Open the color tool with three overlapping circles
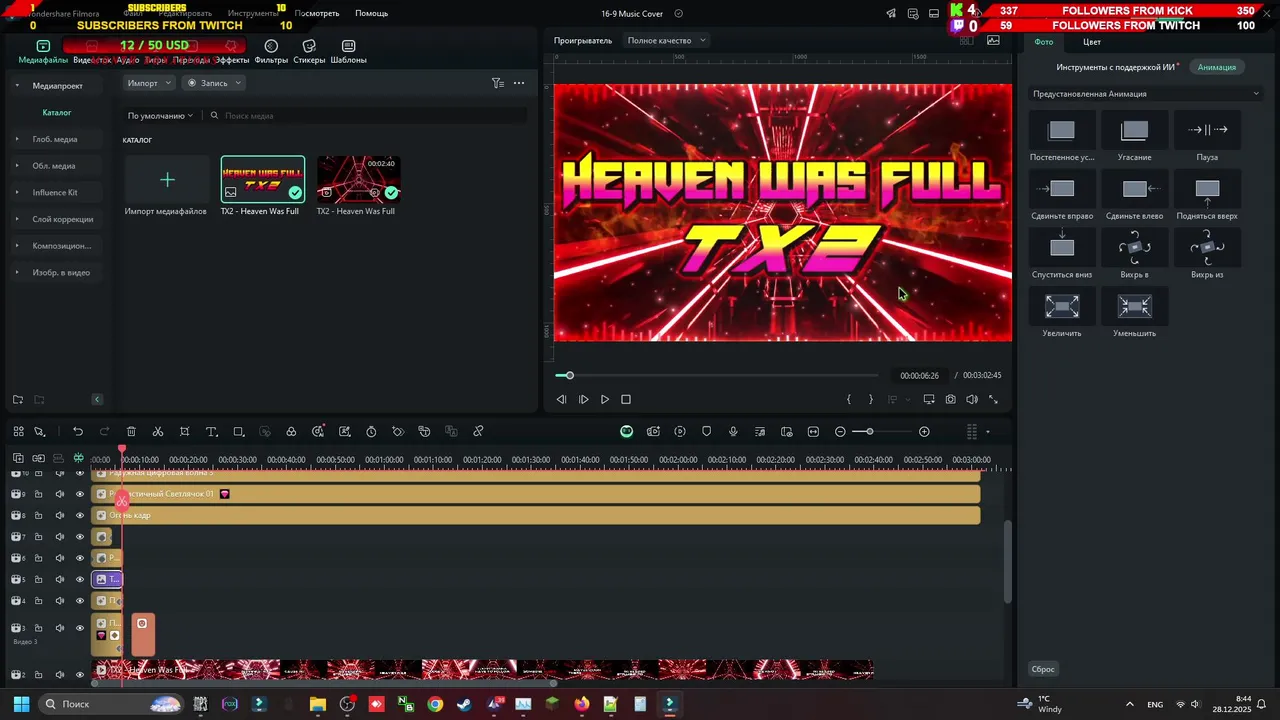This screenshot has width=1280, height=720. pyautogui.click(x=291, y=432)
